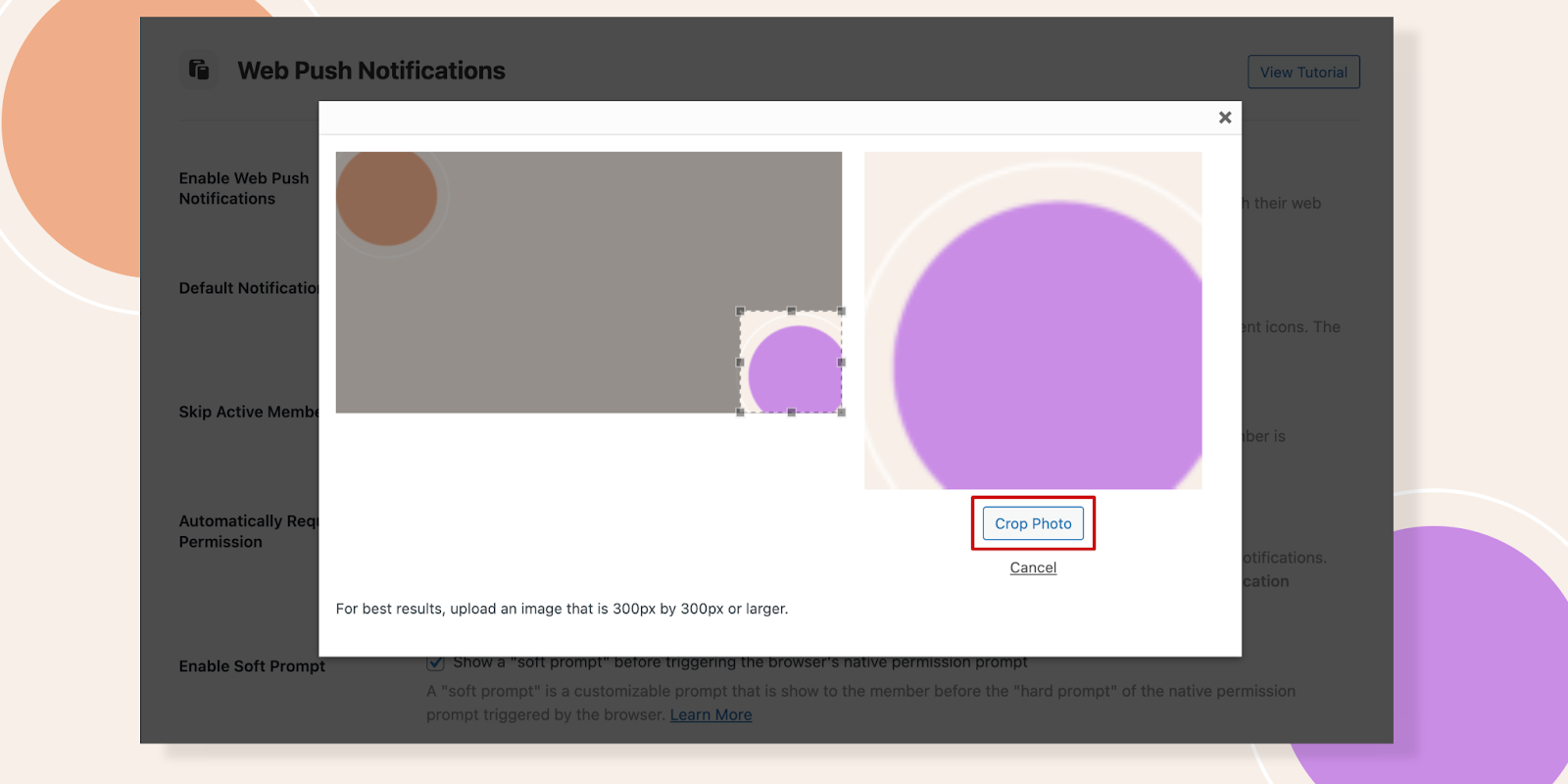The image size is (1568, 784).
Task: Select the middle-right crop selection handle
Action: pyautogui.click(x=841, y=363)
